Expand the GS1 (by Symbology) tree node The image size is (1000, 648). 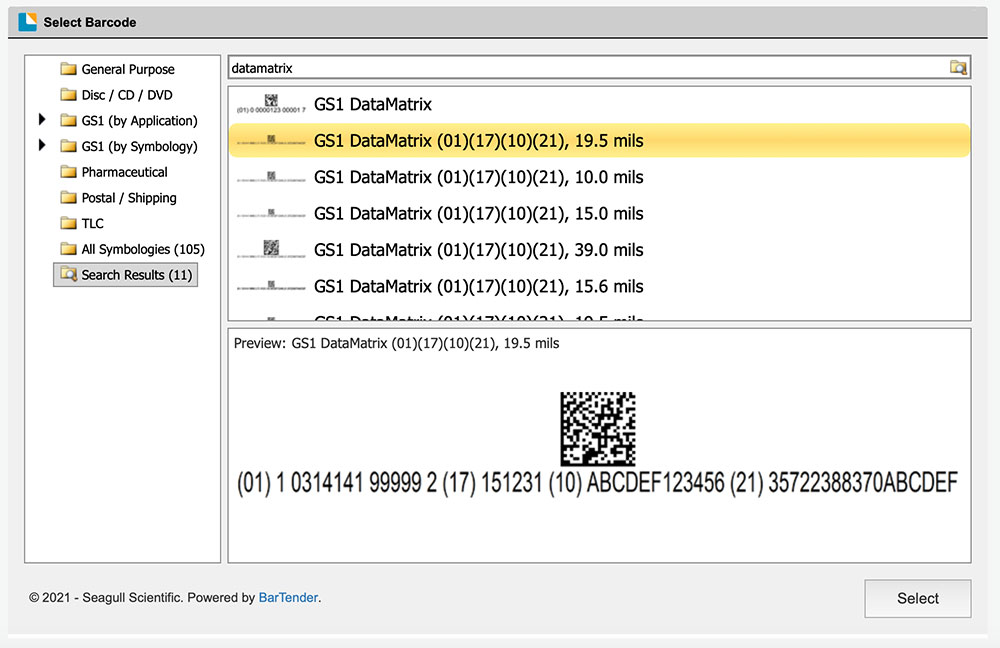pyautogui.click(x=42, y=145)
